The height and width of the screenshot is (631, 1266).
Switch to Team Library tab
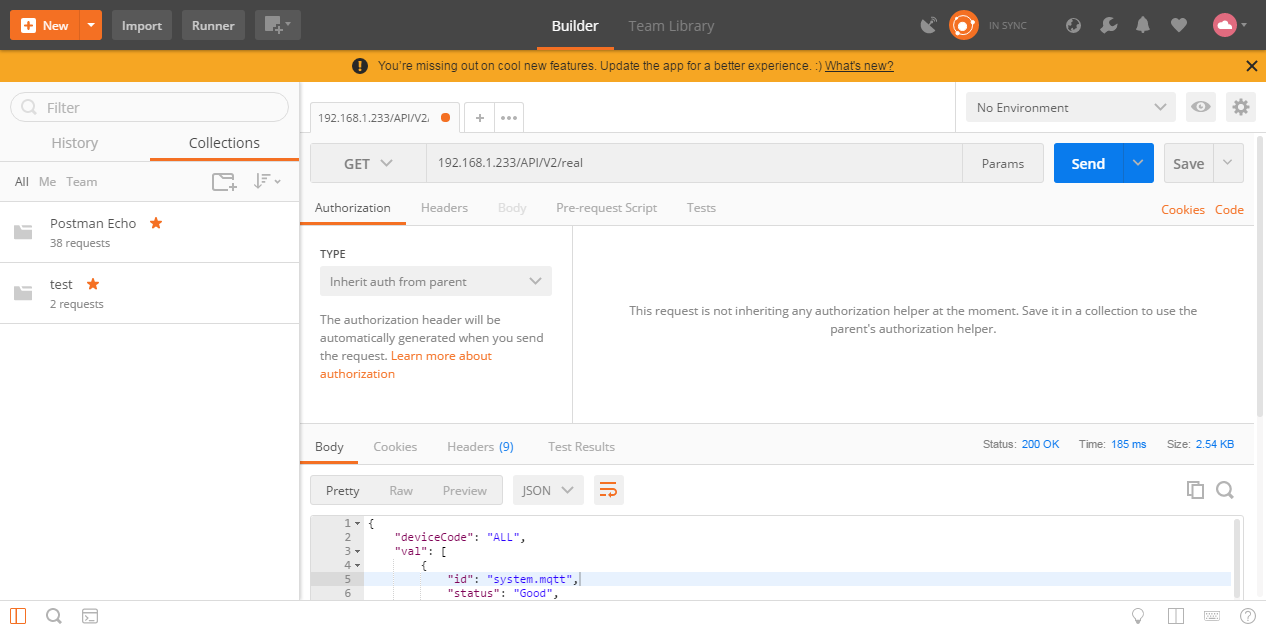click(671, 25)
